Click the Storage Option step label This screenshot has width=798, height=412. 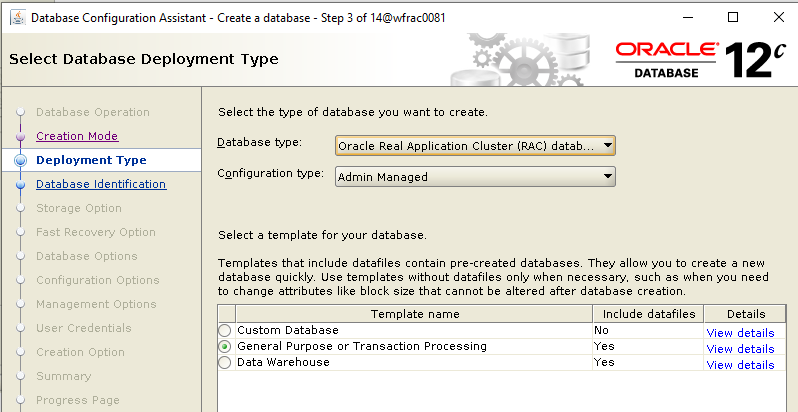click(x=79, y=208)
